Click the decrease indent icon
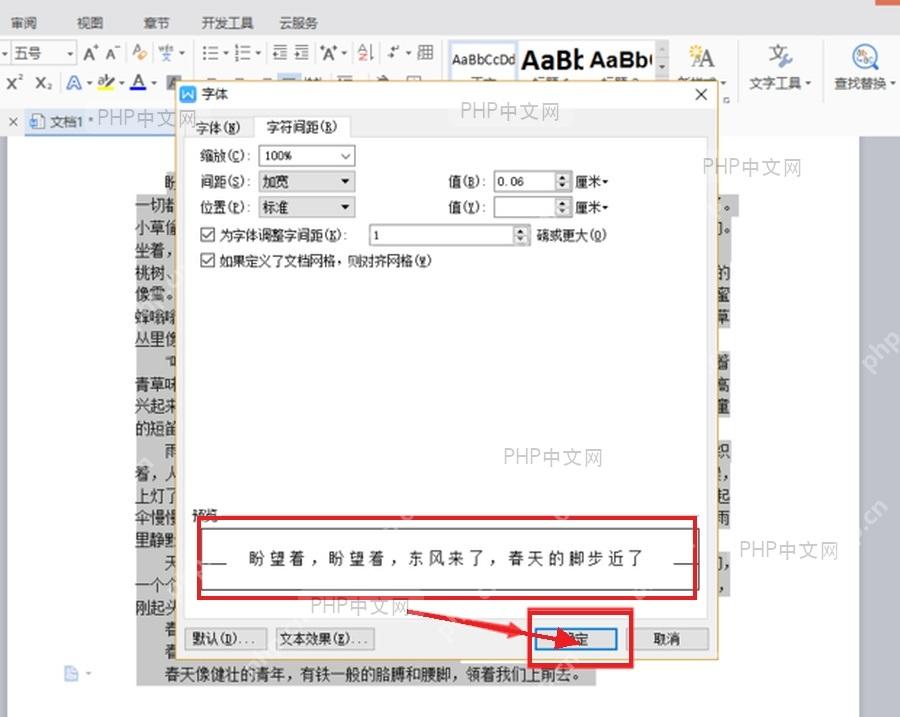900x717 pixels. pyautogui.click(x=280, y=53)
